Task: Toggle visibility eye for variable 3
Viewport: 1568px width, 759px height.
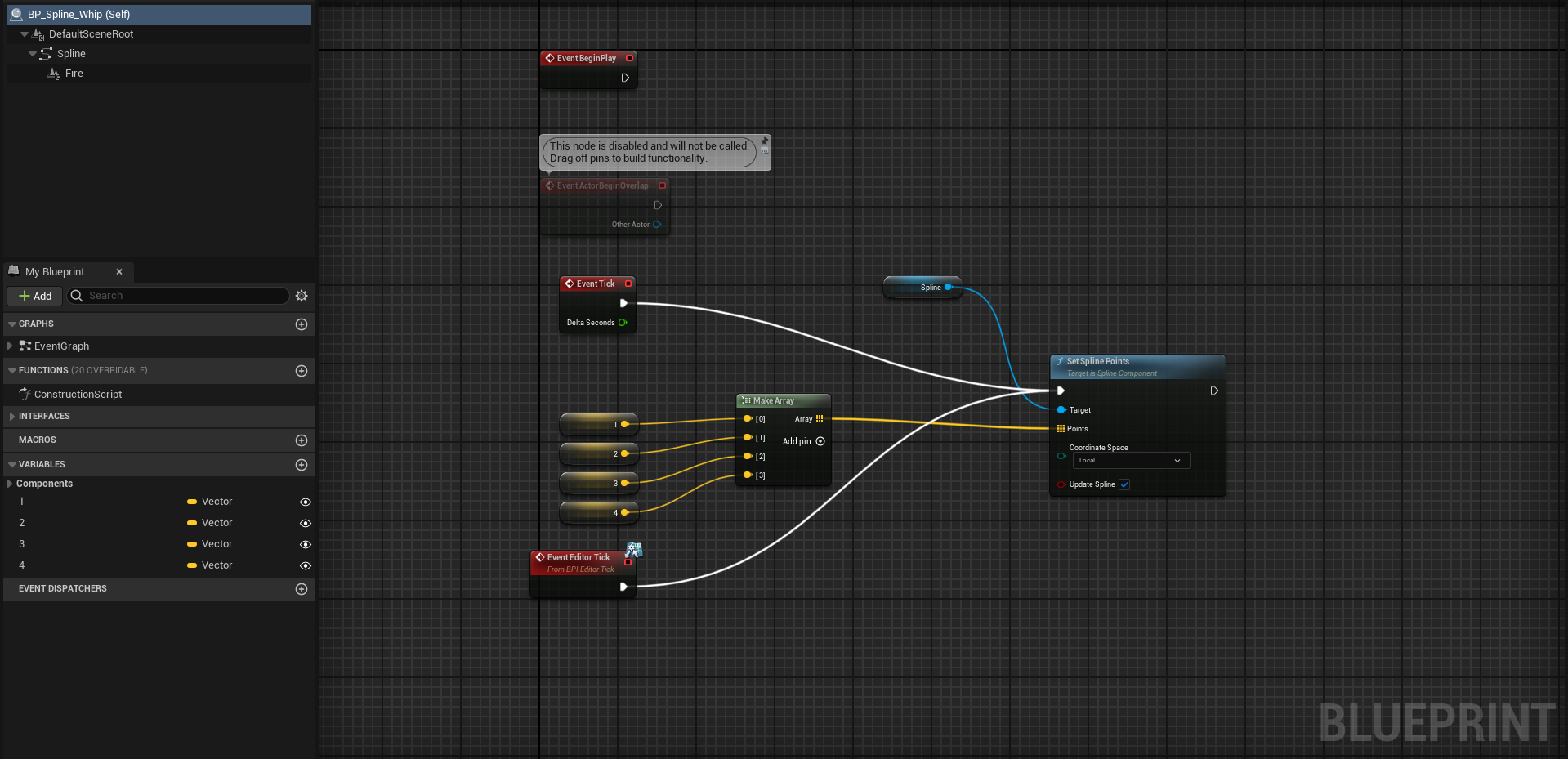Action: click(306, 545)
